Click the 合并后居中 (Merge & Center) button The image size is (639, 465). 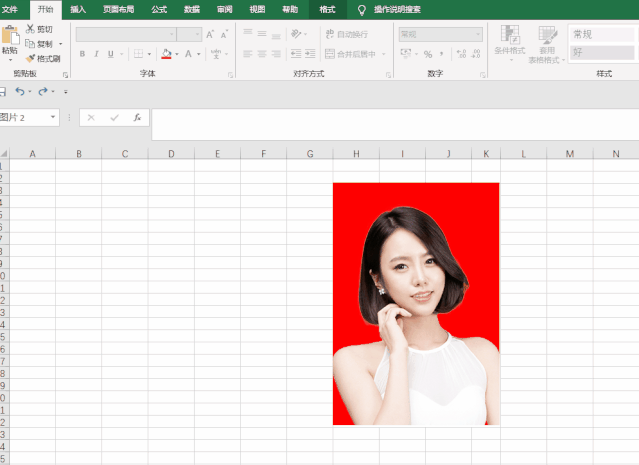point(350,54)
